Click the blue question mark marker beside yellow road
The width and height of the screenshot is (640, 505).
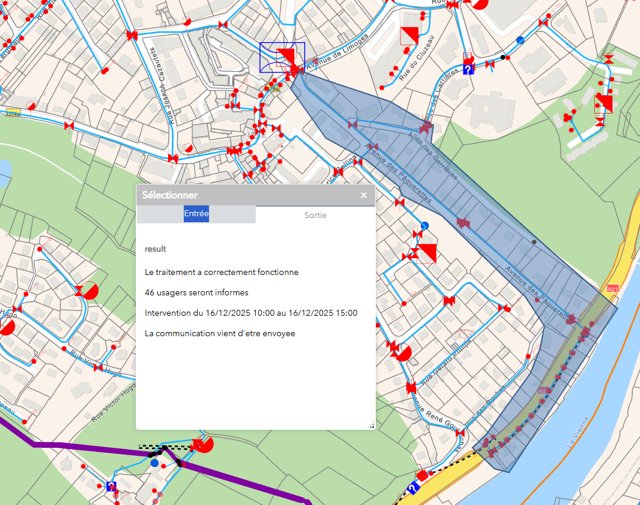(x=412, y=489)
